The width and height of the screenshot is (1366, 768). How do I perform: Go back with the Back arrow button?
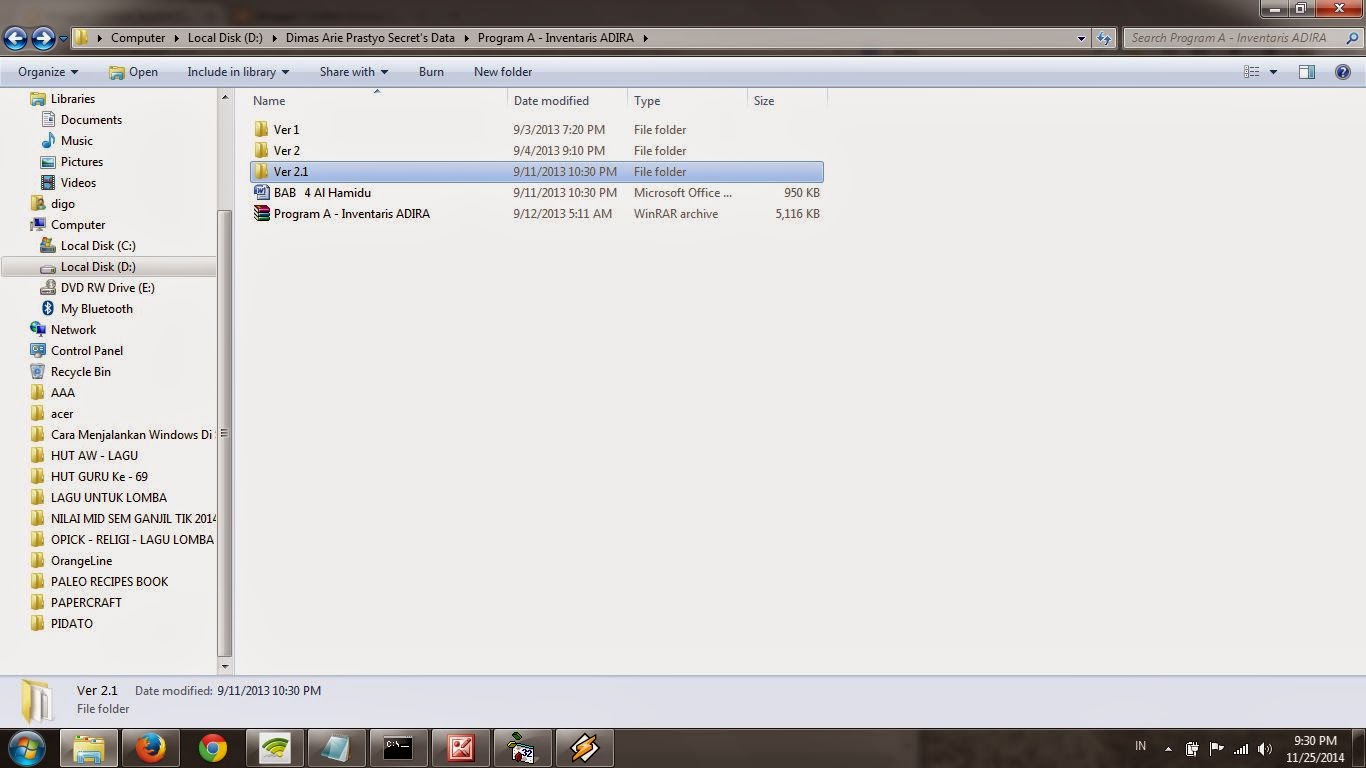15,39
